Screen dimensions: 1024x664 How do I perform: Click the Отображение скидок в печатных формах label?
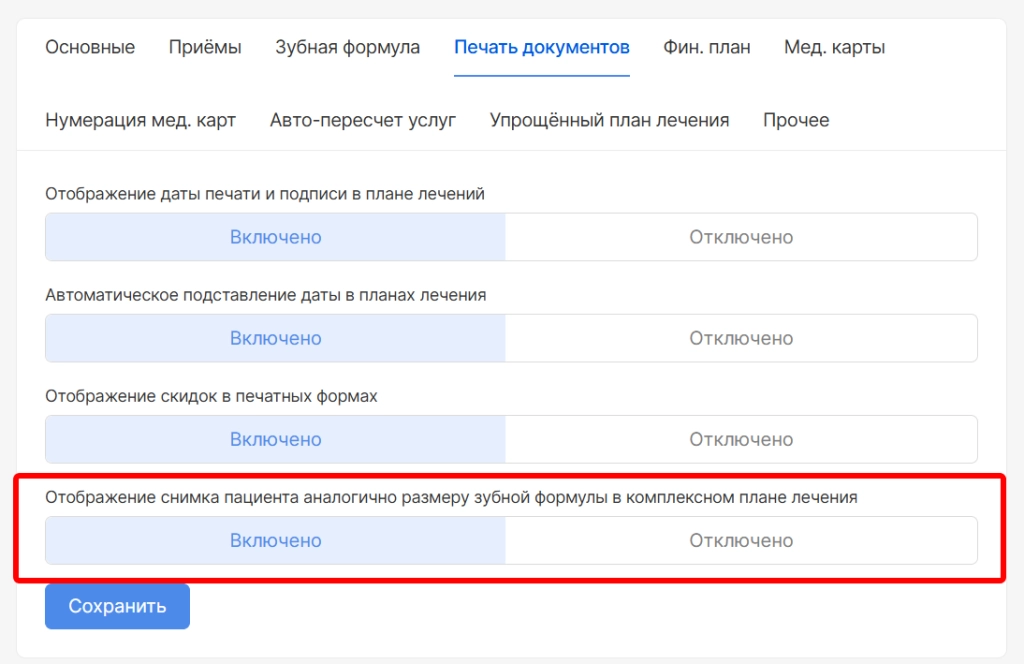click(x=211, y=396)
